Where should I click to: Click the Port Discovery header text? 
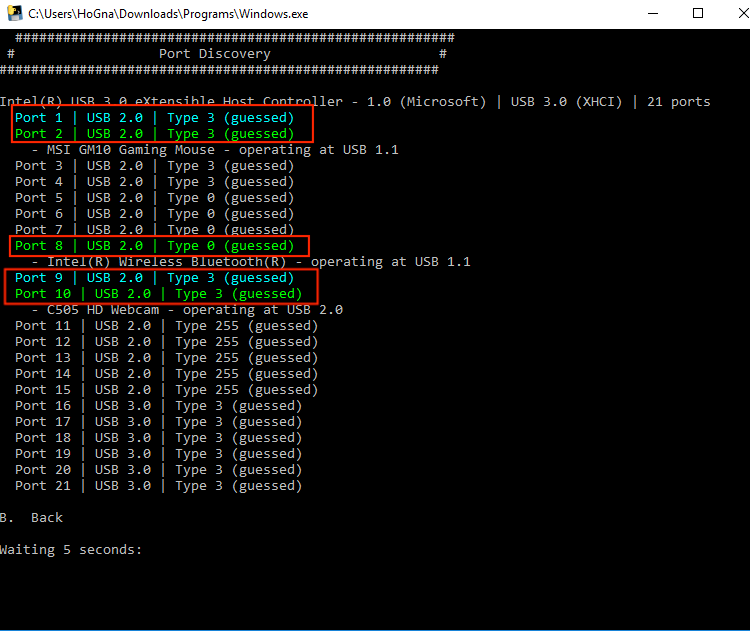point(214,54)
